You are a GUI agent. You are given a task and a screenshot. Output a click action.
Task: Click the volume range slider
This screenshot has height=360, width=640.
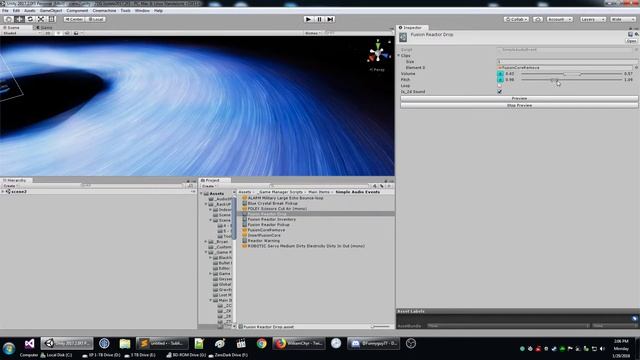571,74
